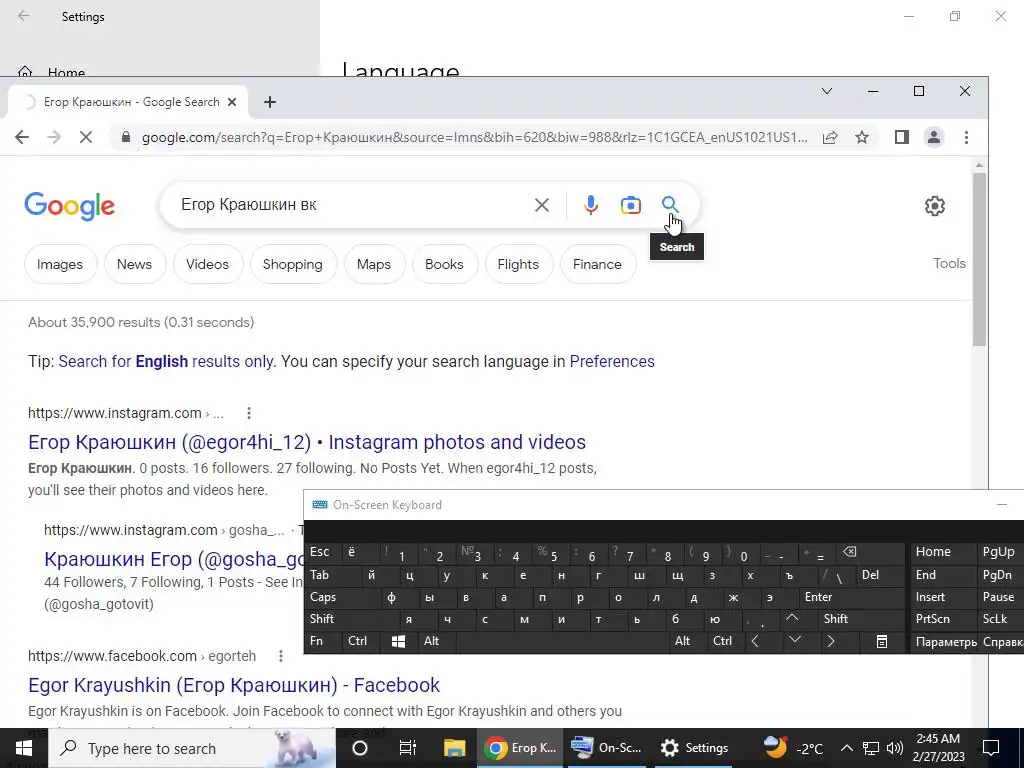Stop loading the page

(x=86, y=137)
